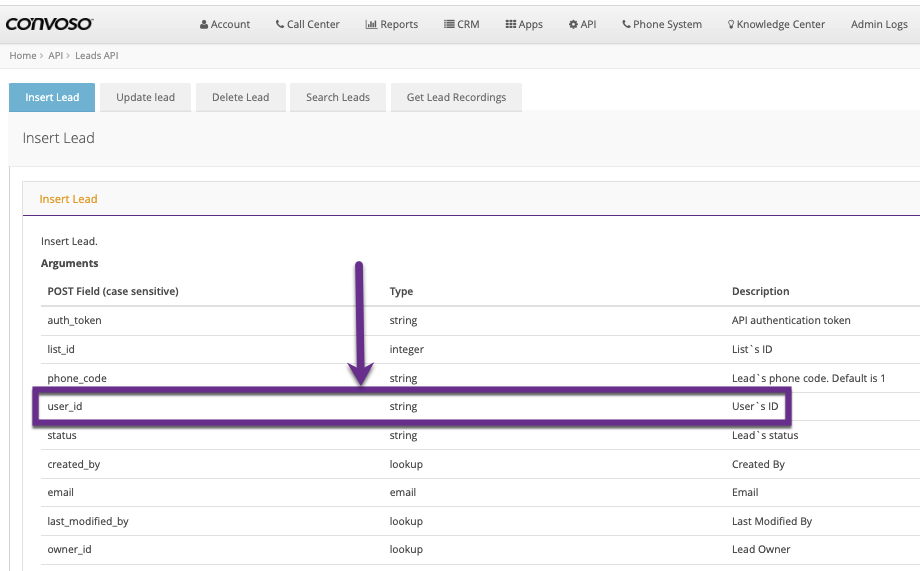
Task: Switch to the Update lead tab
Action: (x=145, y=97)
